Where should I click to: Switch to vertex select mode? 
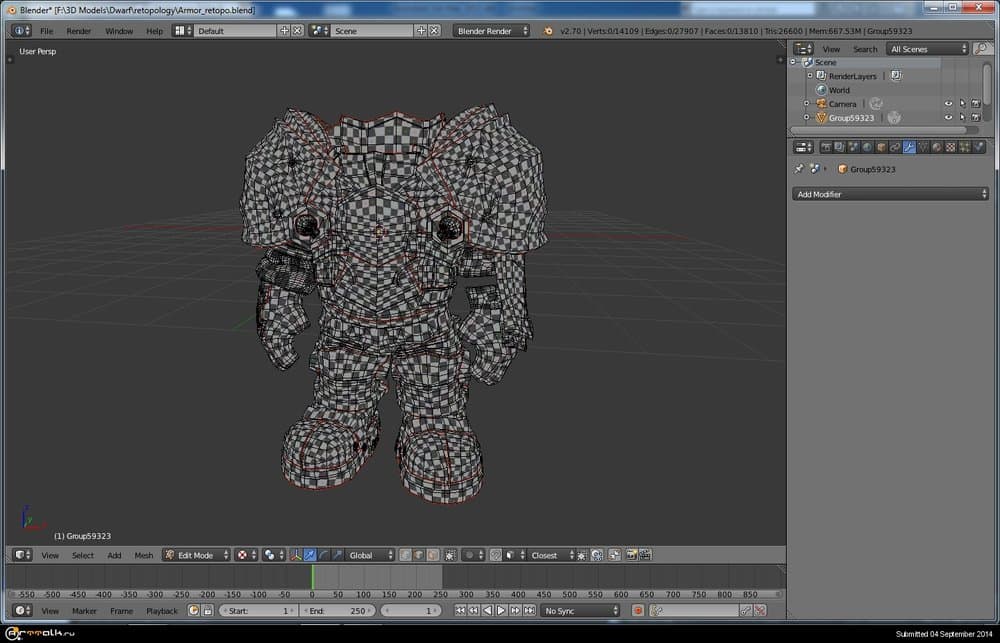click(x=405, y=555)
